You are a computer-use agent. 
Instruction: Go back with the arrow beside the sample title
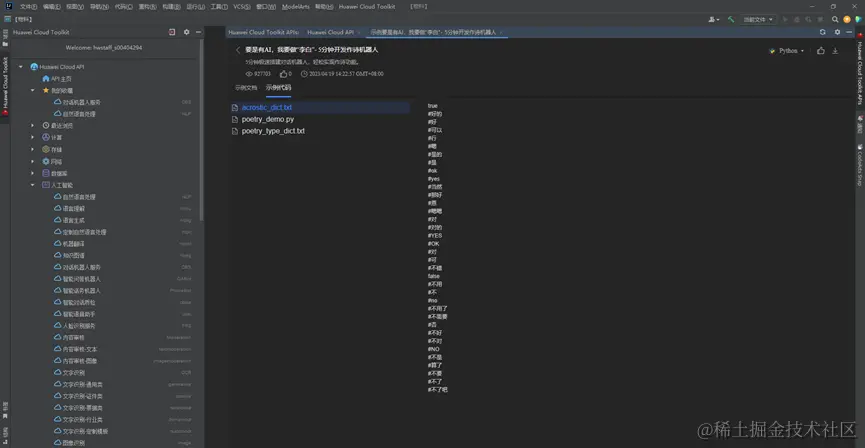pos(238,50)
